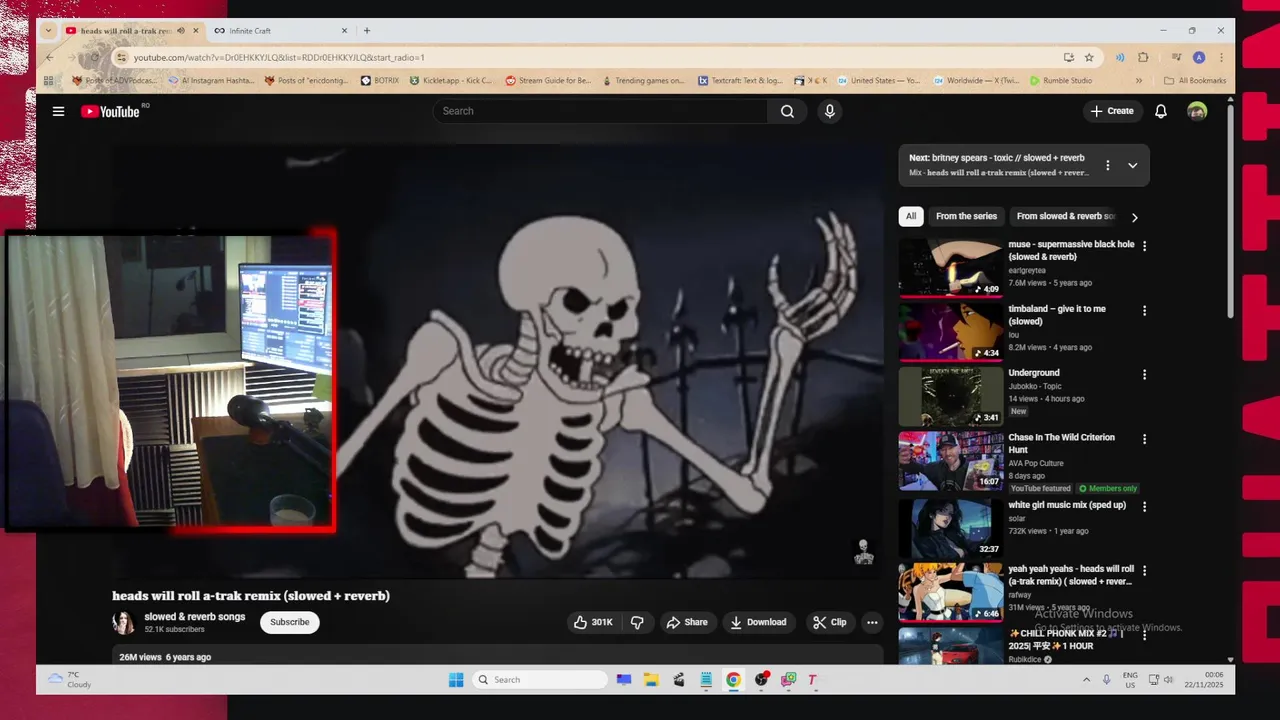Open more actions ellipsis under video

pos(872,622)
